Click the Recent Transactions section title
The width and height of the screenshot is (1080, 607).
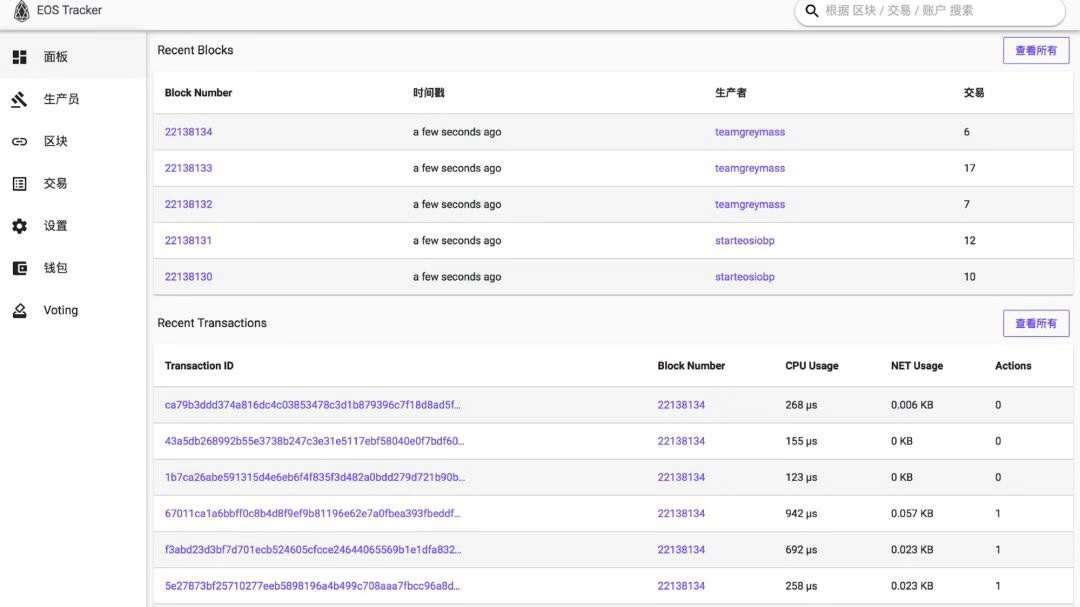click(211, 323)
